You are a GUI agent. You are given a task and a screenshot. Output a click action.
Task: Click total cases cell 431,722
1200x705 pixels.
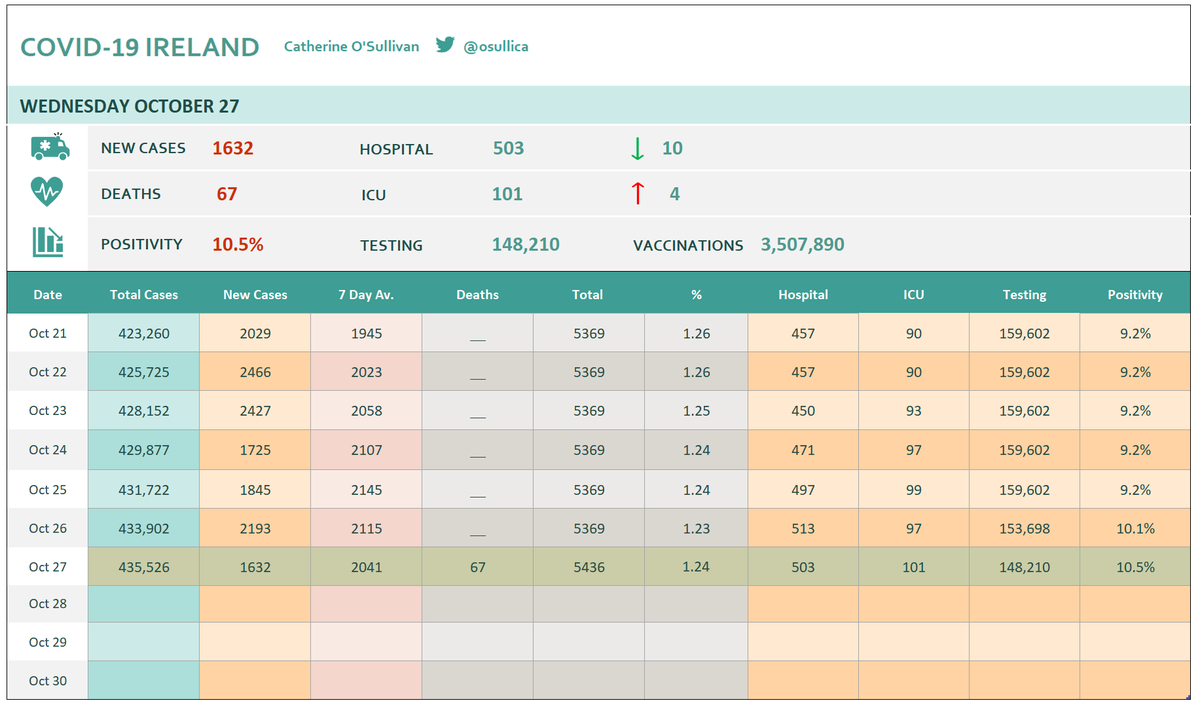click(144, 490)
